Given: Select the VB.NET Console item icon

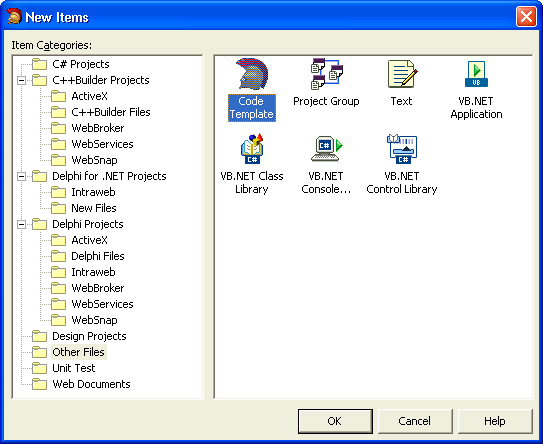Looking at the screenshot, I should pos(327,149).
